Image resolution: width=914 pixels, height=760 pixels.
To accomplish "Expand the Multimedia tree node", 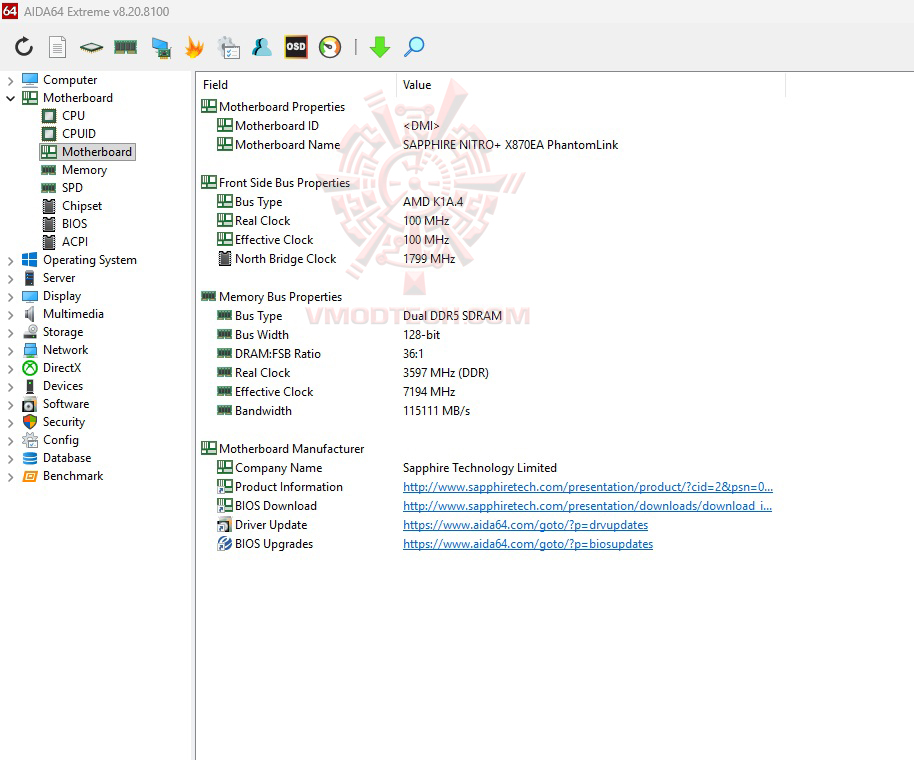I will coord(10,315).
